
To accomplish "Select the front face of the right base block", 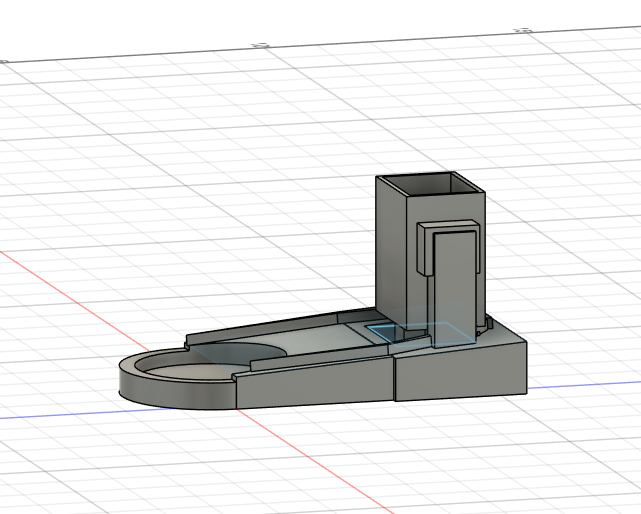I will coord(460,374).
